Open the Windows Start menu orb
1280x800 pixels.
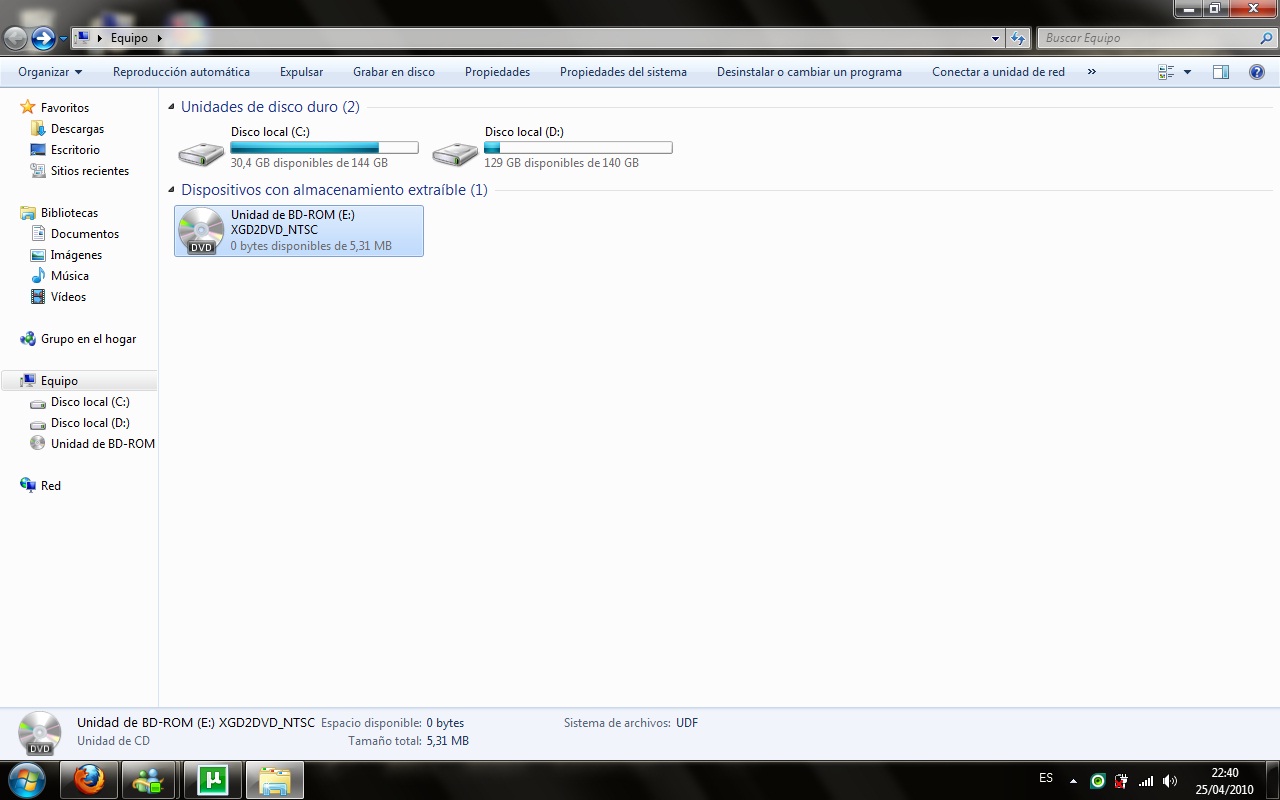coord(27,779)
